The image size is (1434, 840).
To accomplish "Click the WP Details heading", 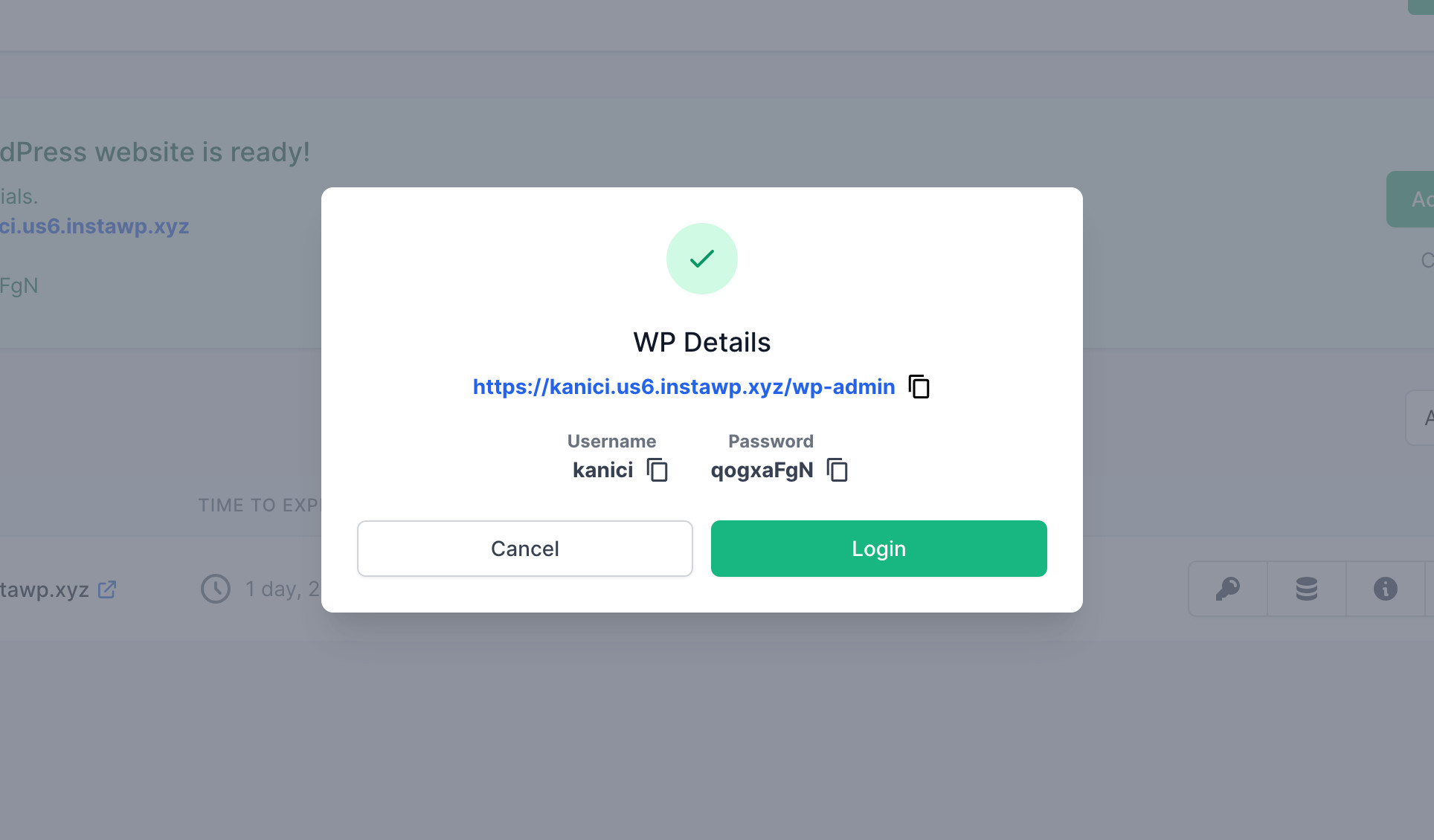I will [x=702, y=343].
